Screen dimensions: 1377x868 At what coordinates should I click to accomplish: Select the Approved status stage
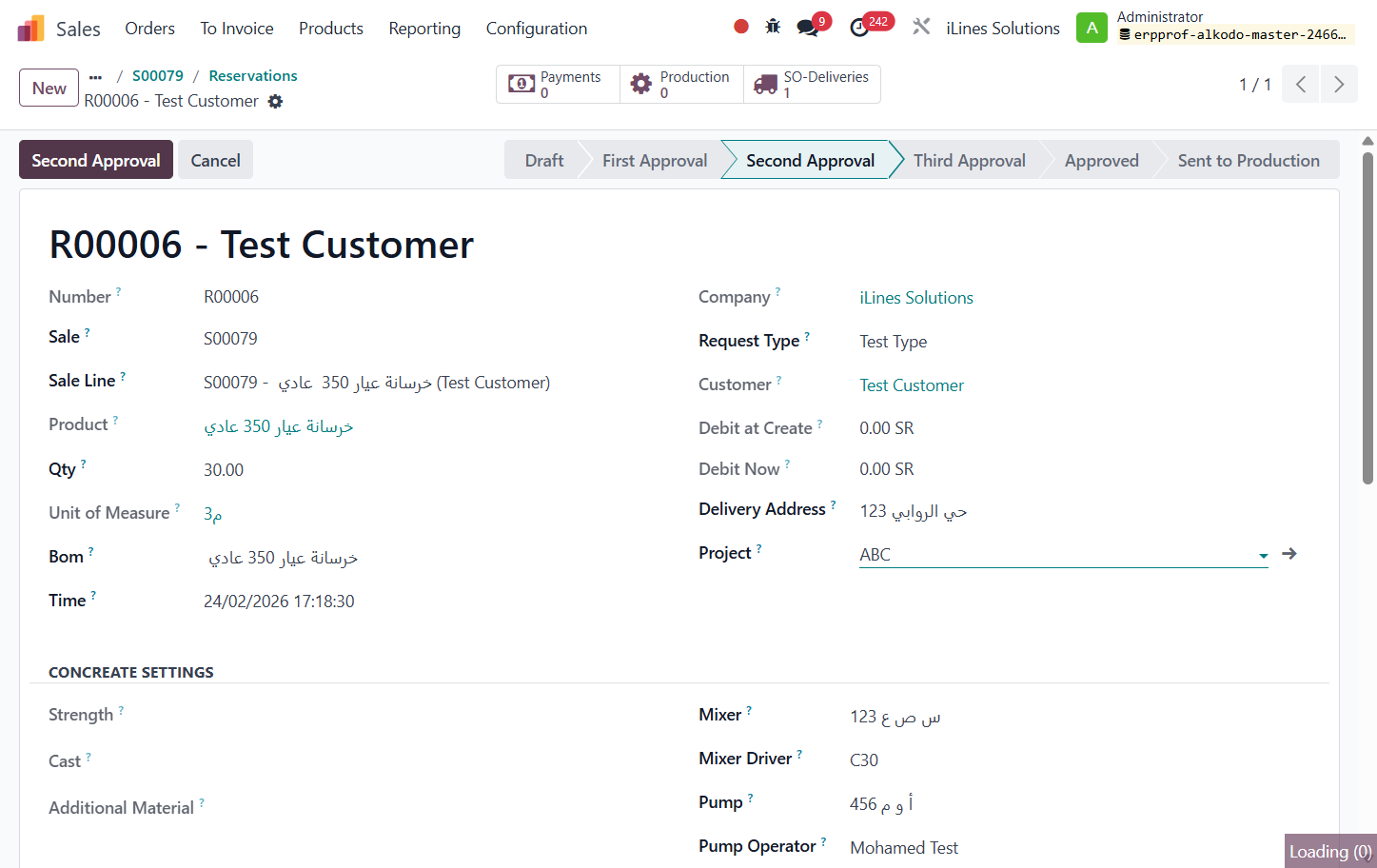(x=1101, y=160)
